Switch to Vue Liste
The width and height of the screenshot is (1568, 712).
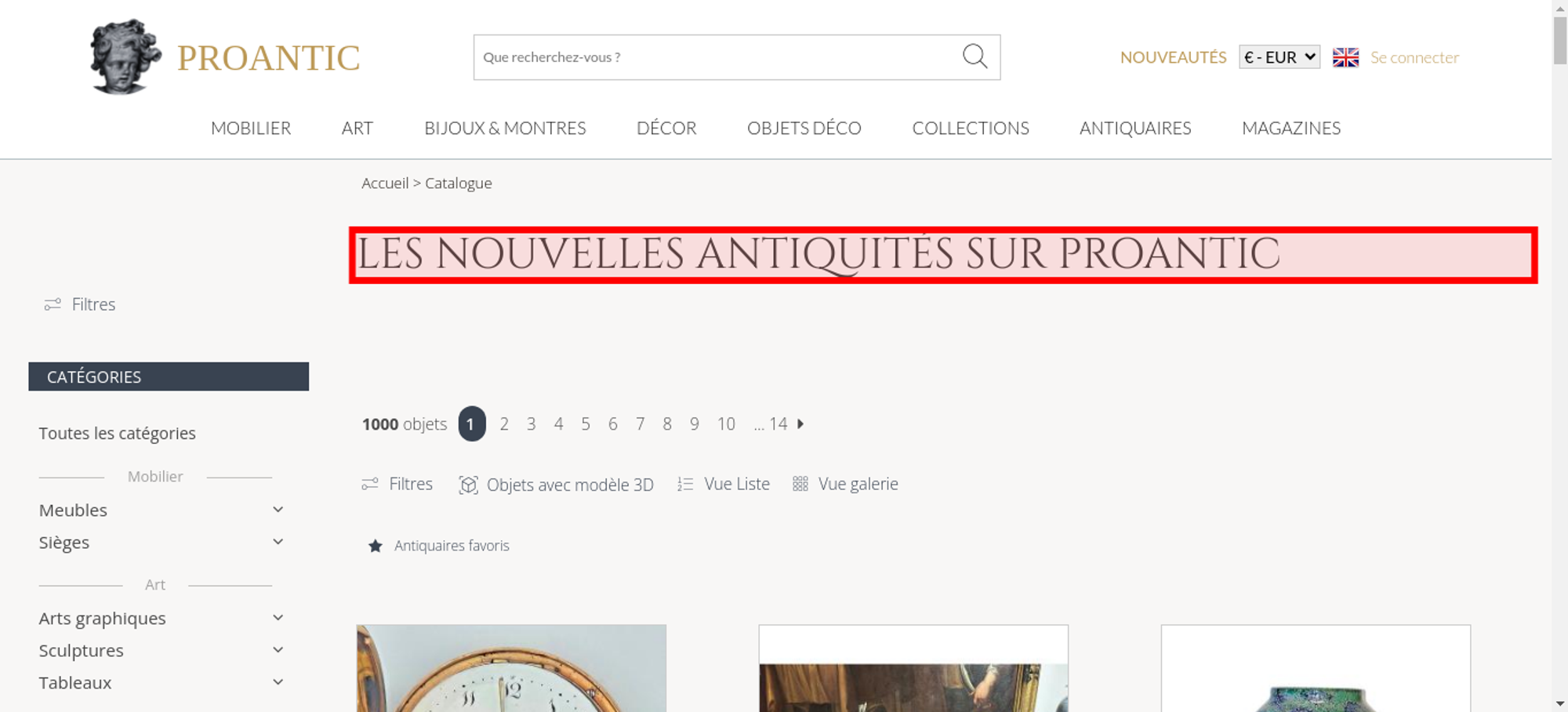click(x=724, y=484)
